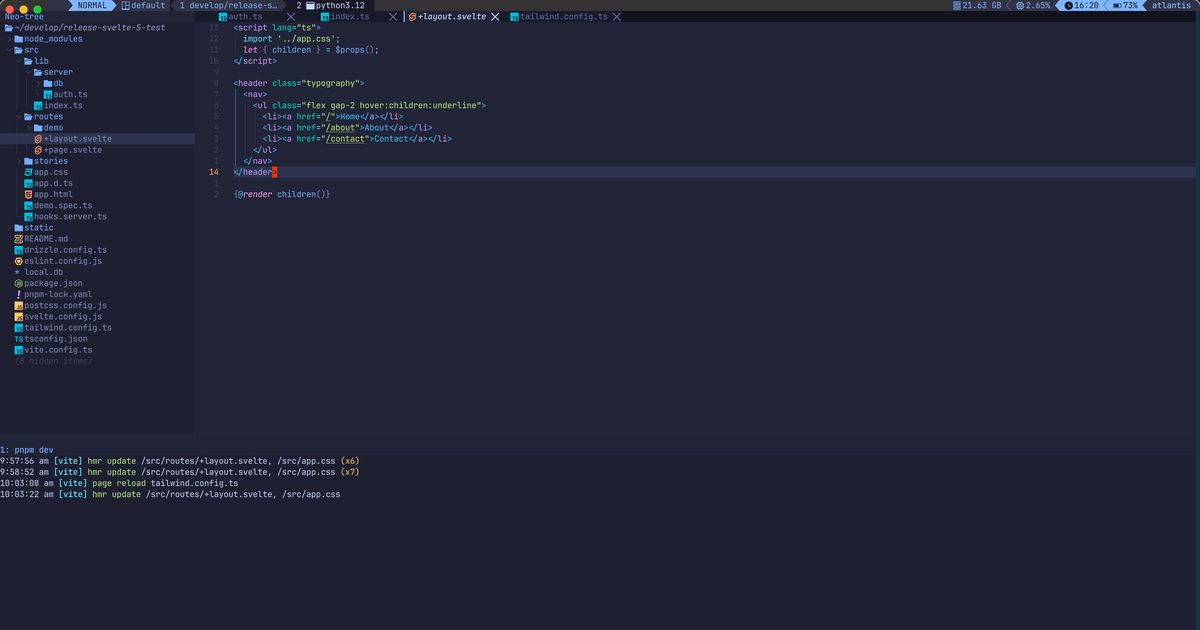Viewport: 1200px width, 630px height.
Task: Open auth.ts in the file tree
Action: tap(70, 94)
